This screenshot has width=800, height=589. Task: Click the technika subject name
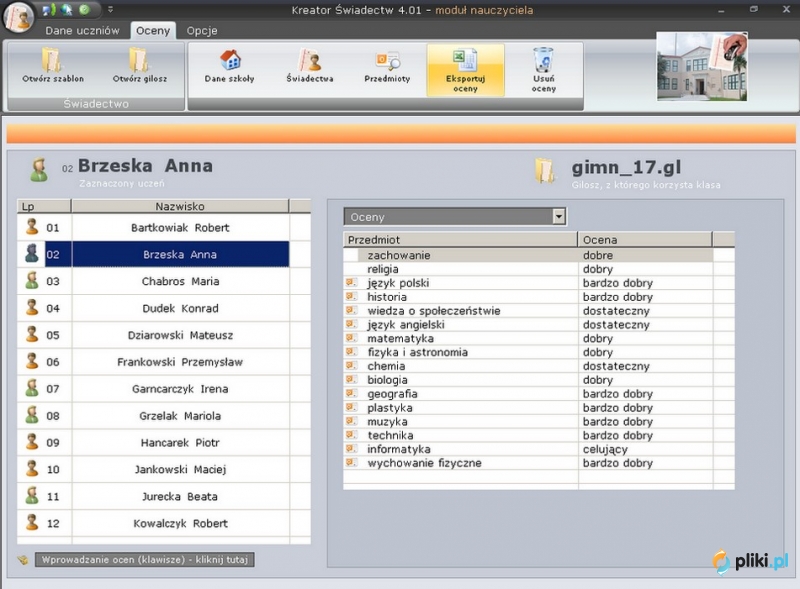[x=390, y=435]
